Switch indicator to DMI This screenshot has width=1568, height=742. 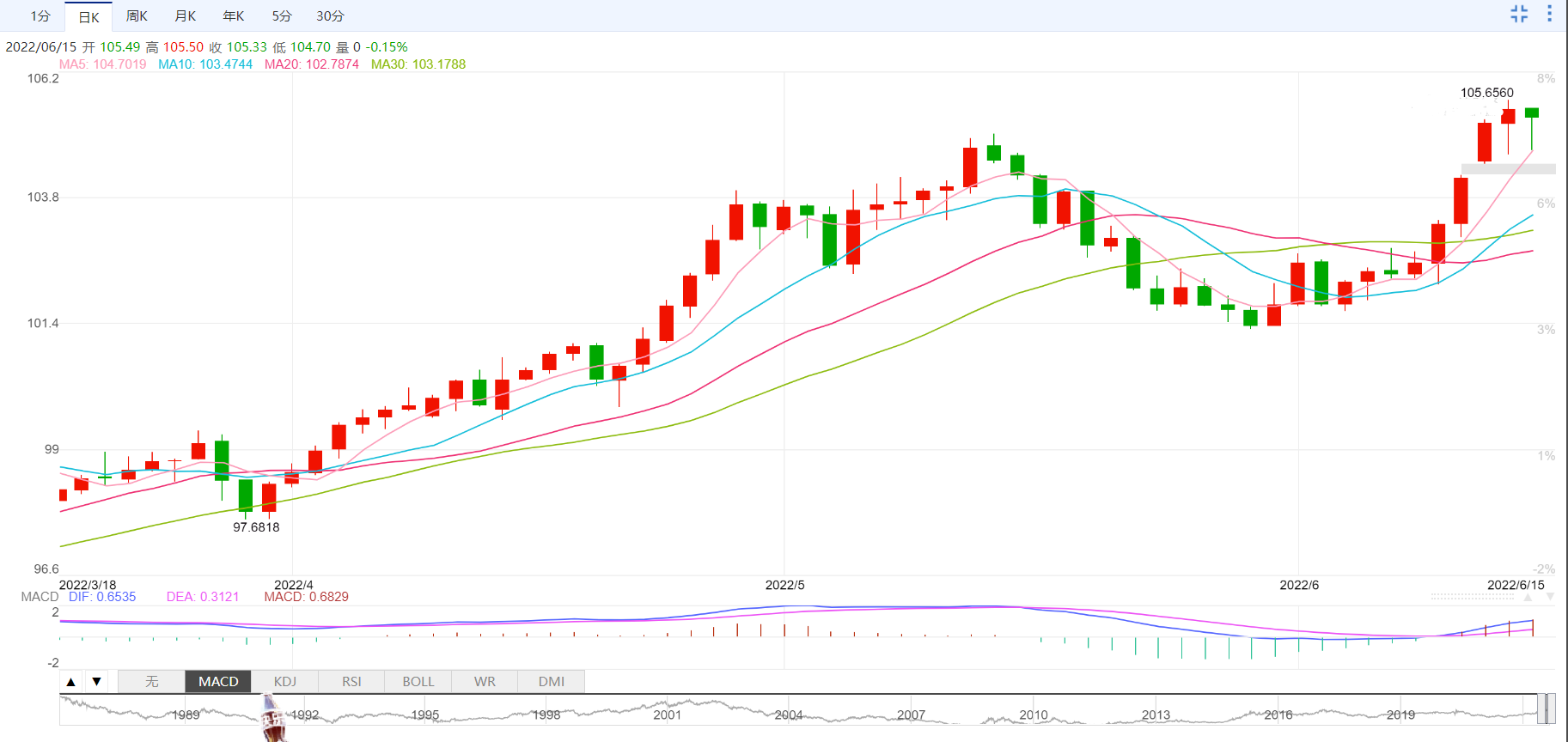tap(552, 682)
